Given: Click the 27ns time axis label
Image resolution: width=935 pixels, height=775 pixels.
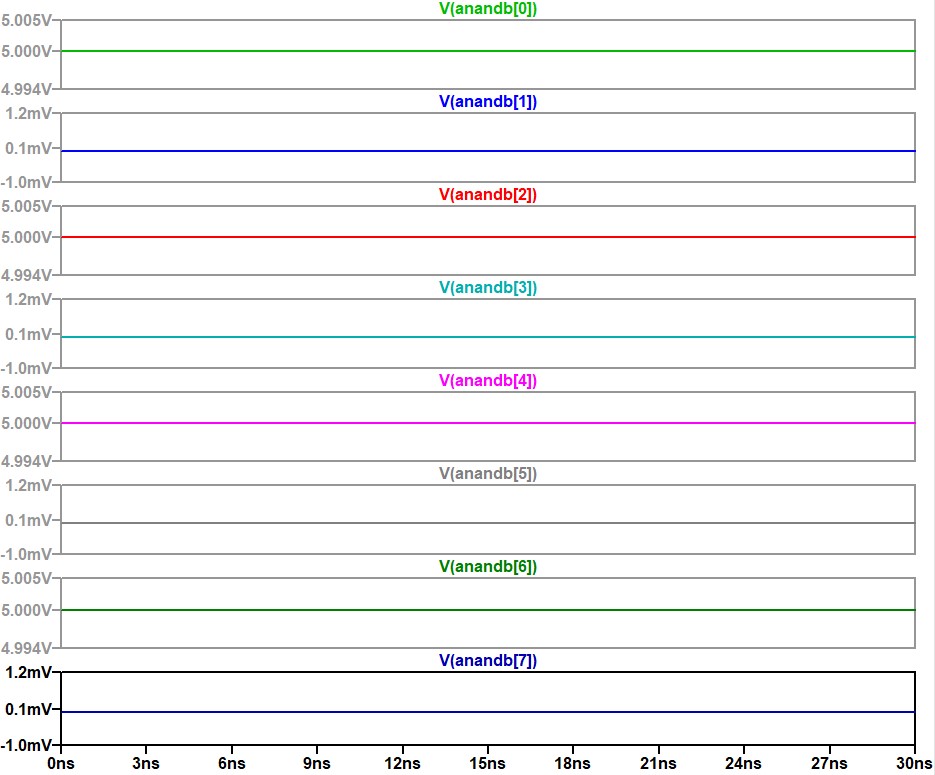Looking at the screenshot, I should click(829, 764).
